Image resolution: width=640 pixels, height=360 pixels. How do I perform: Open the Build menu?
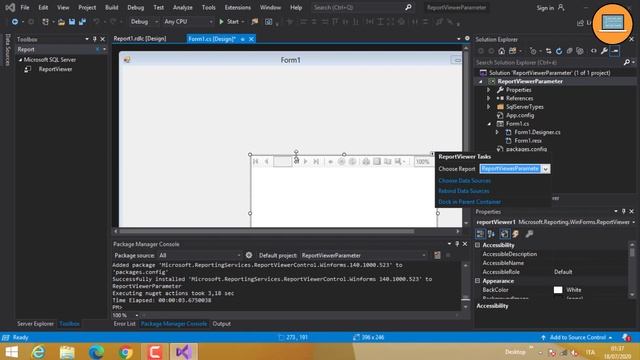(x=111, y=7)
